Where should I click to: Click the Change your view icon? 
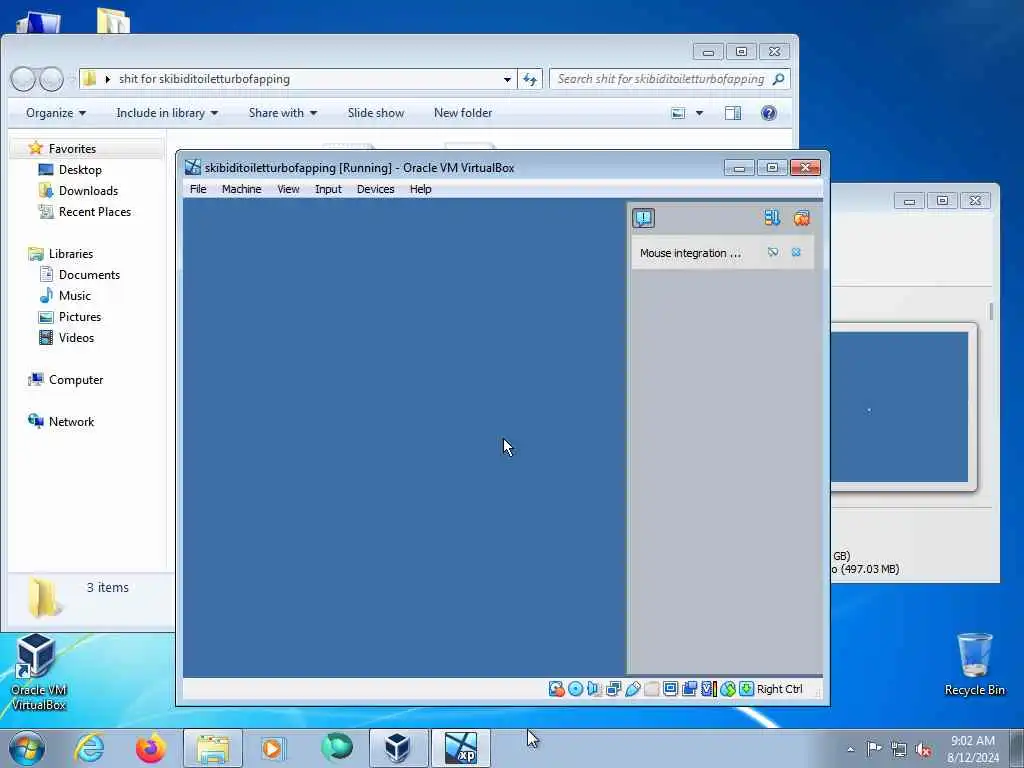679,113
